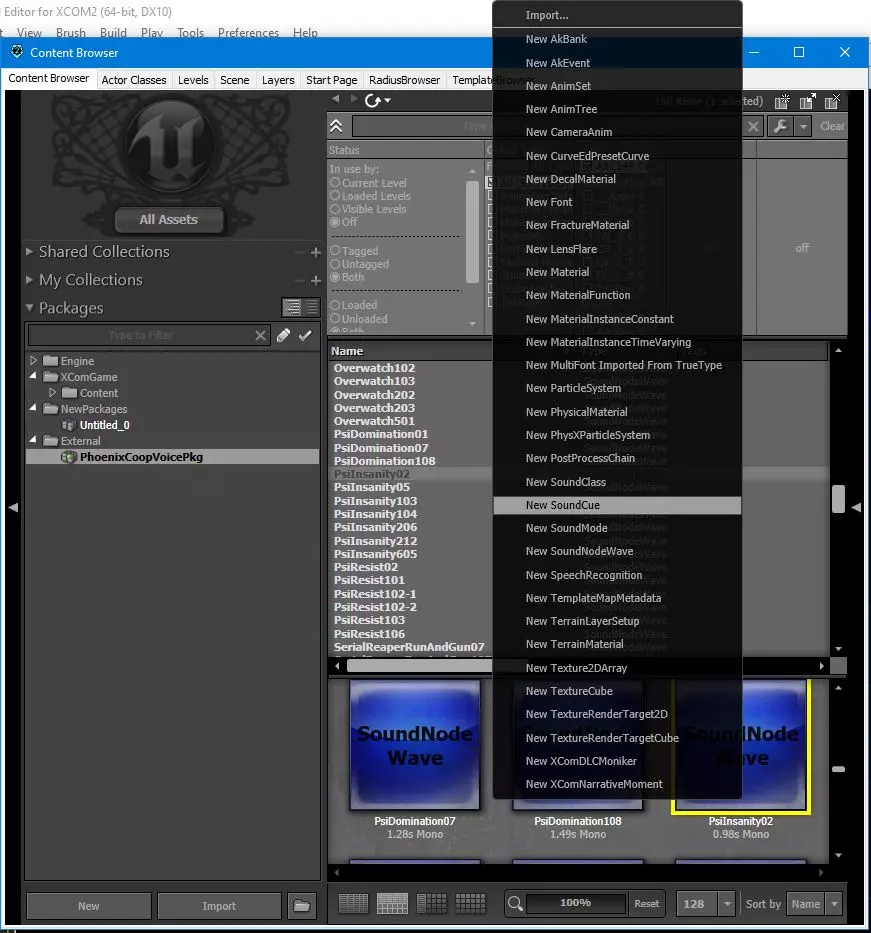
Task: Click the refresh/sync arrow icon in toolbar
Action: (x=373, y=100)
